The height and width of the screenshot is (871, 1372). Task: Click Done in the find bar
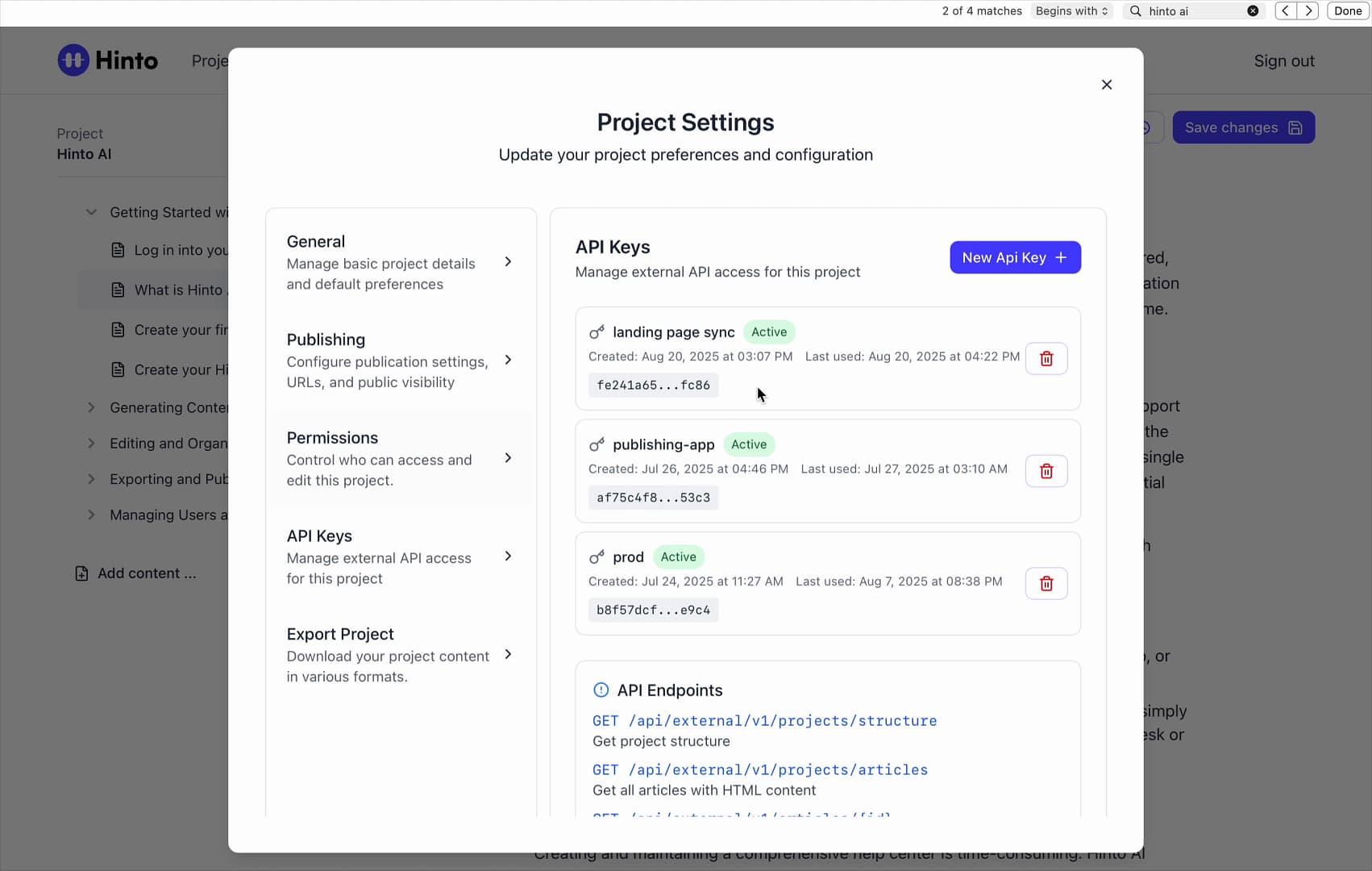1348,11
